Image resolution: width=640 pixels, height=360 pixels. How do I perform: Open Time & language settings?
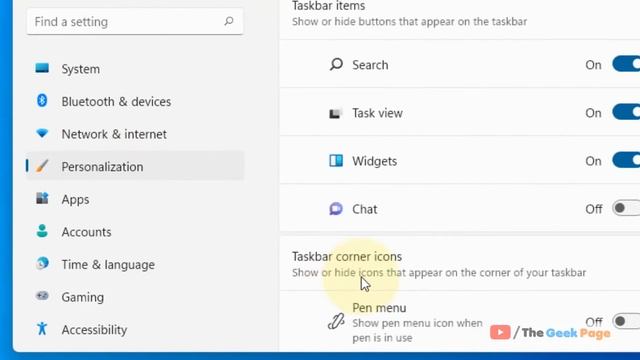point(135,264)
